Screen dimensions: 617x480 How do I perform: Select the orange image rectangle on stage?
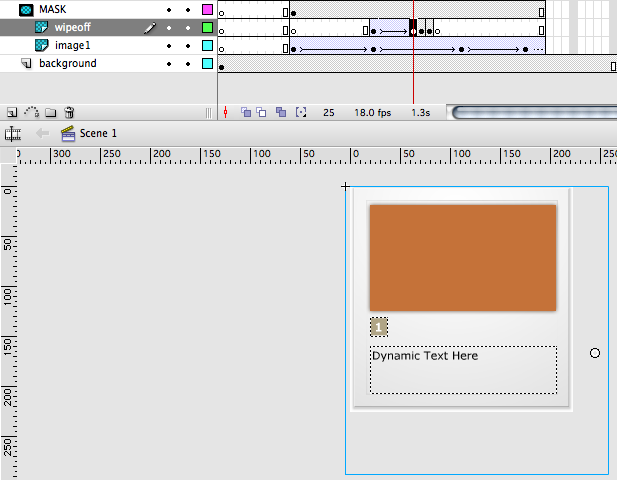click(x=463, y=258)
